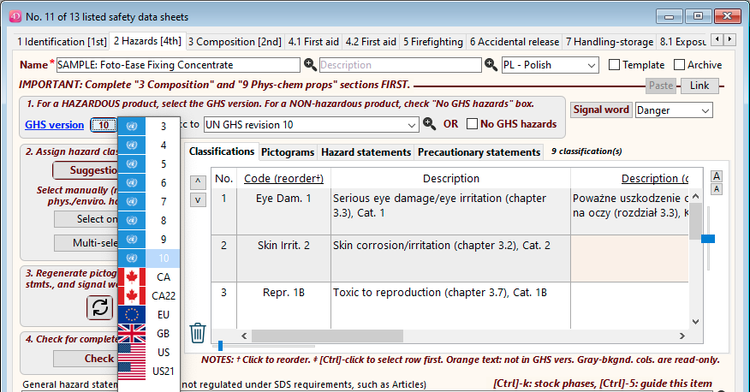Move row up with the ^ button
This screenshot has height=392, width=750.
[x=198, y=182]
